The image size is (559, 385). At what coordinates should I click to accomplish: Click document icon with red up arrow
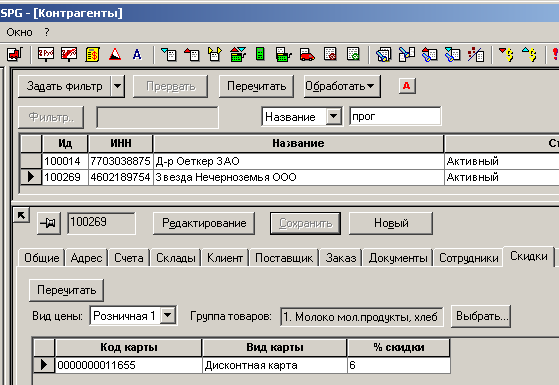[192, 55]
